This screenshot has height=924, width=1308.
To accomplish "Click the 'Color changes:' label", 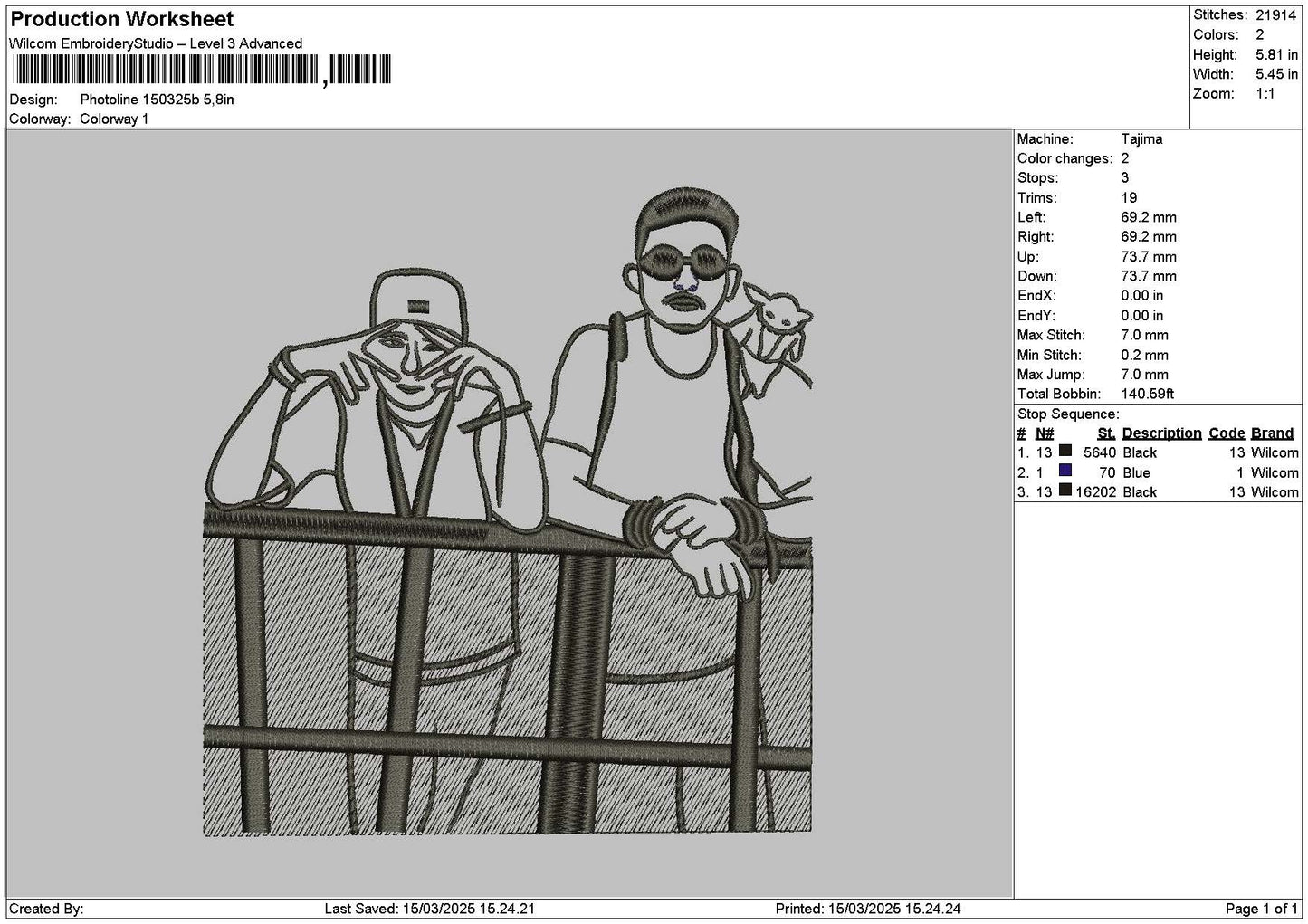I will click(1065, 159).
